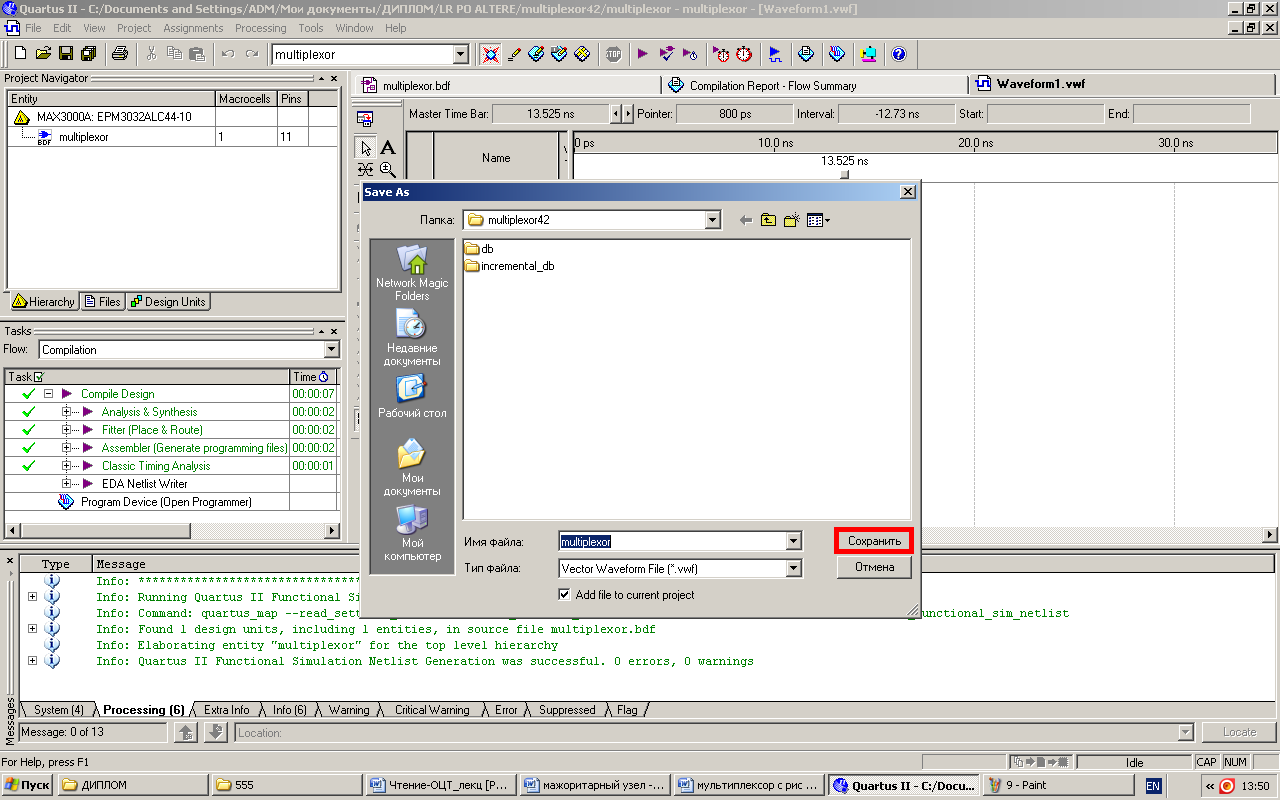Screen dimensions: 1280x800
Task: Select the waveform Selection arrow tool
Action: 366,147
